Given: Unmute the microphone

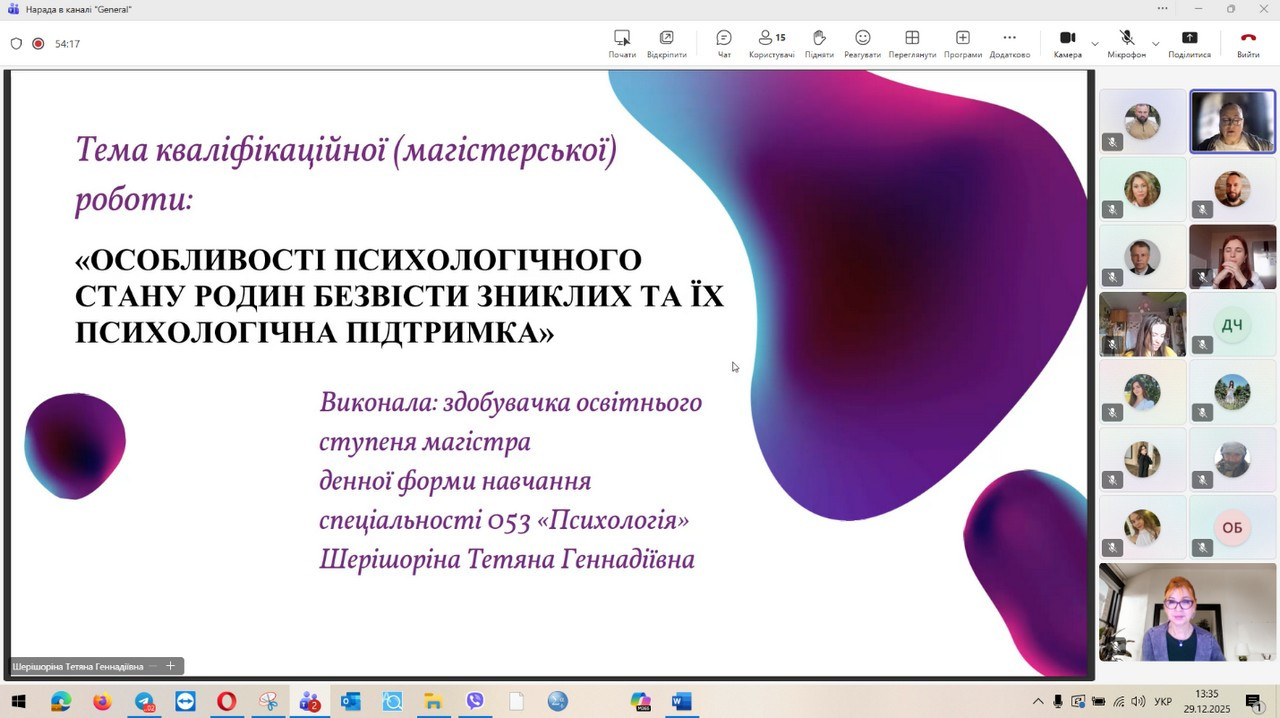Looking at the screenshot, I should click(x=1126, y=43).
